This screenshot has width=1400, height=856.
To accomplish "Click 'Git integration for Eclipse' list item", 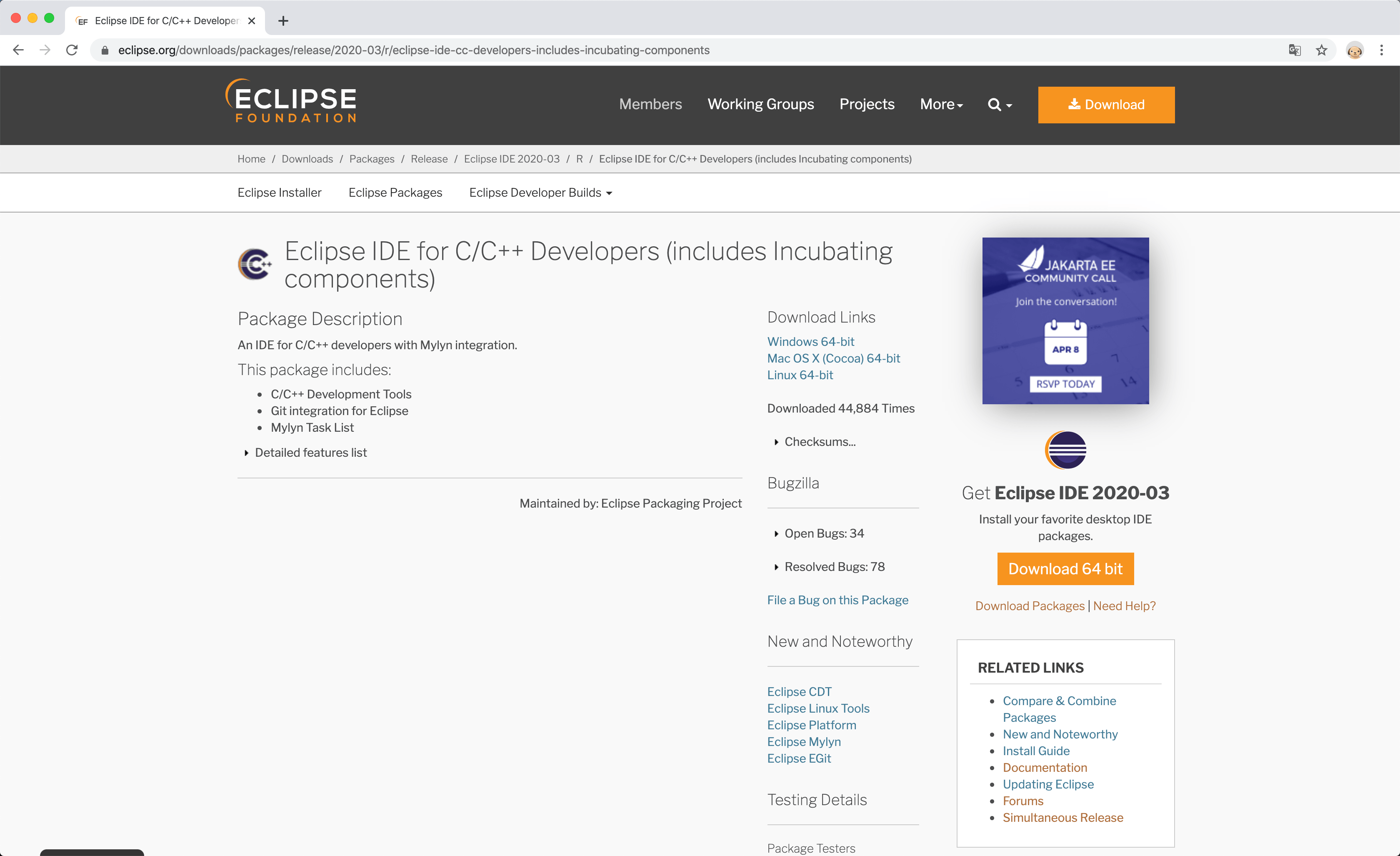I will click(339, 410).
